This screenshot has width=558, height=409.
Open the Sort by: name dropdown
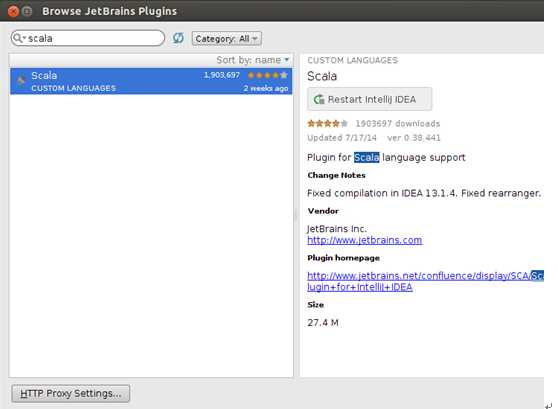[x=253, y=60]
